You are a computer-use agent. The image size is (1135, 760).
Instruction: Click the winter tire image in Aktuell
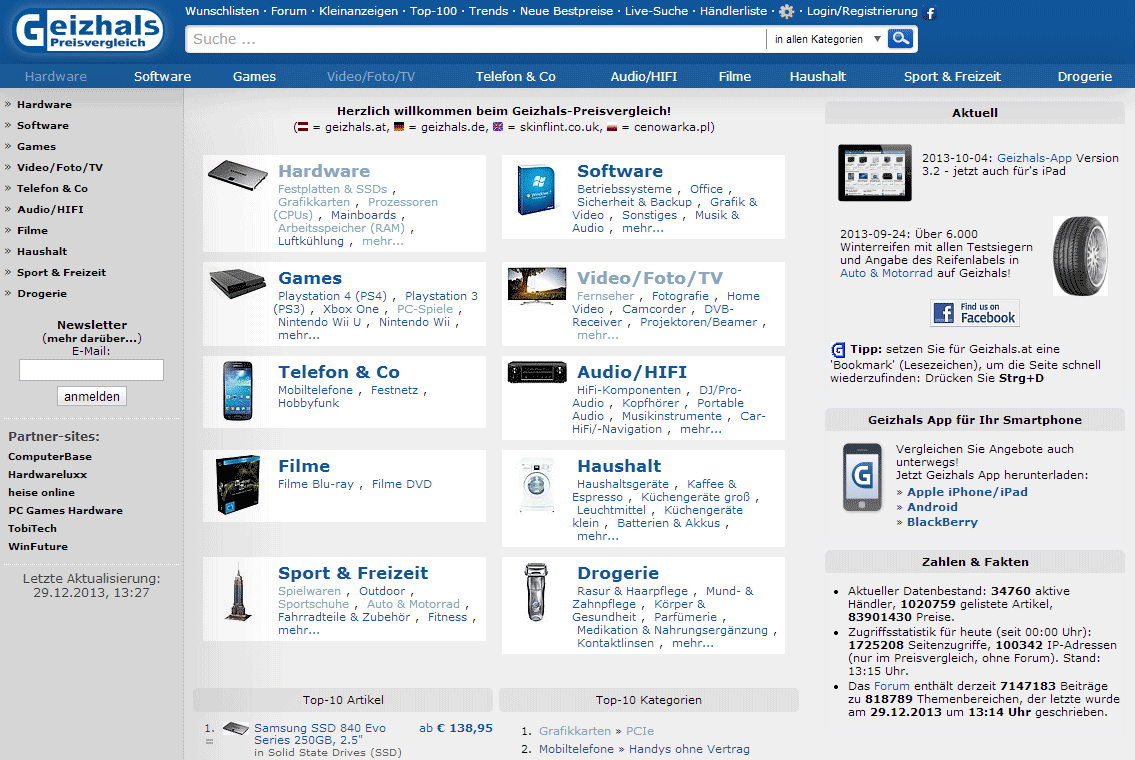click(1080, 256)
